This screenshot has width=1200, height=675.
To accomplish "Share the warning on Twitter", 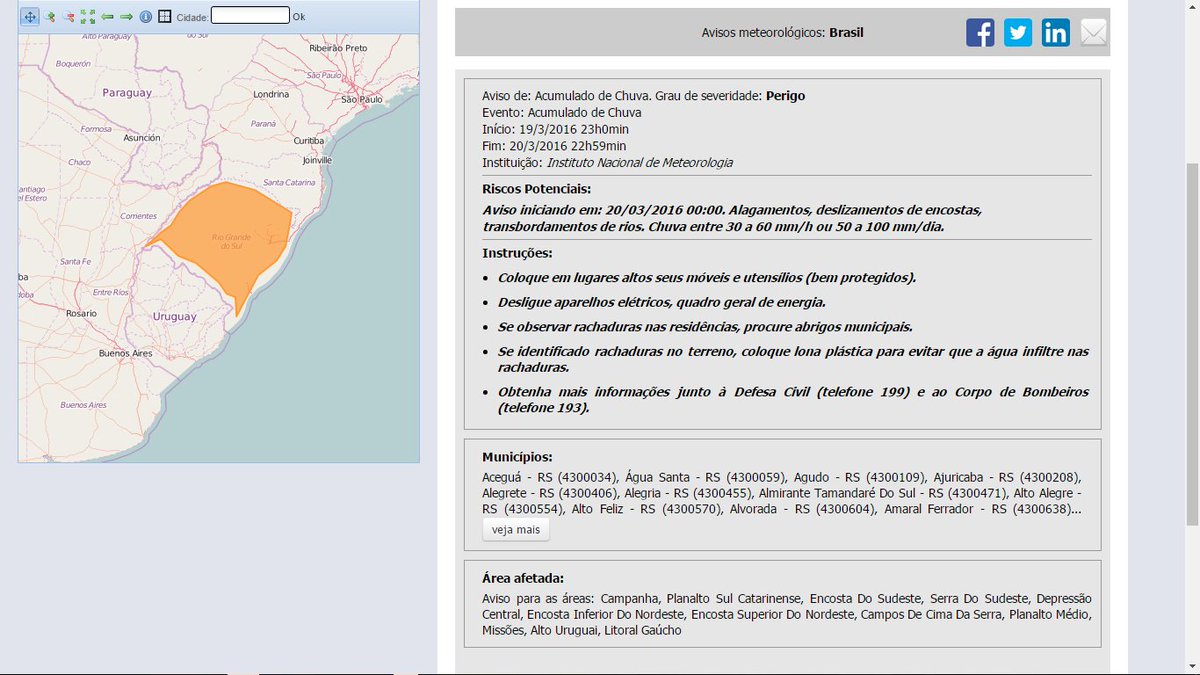I will (1018, 32).
